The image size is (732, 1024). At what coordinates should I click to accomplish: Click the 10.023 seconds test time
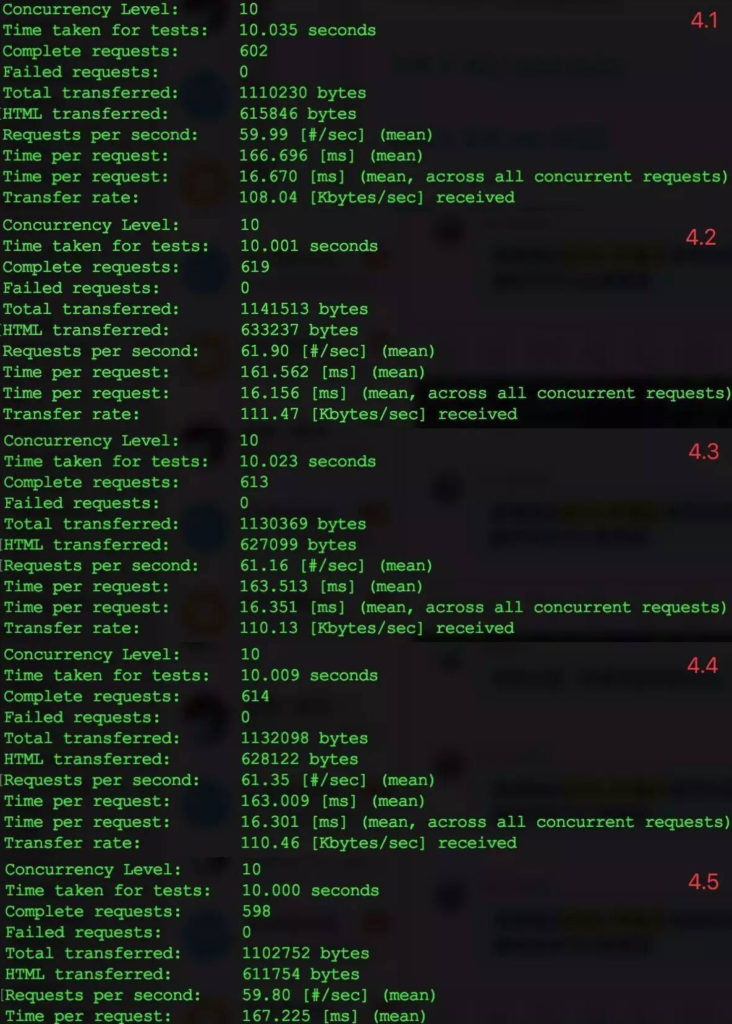(x=308, y=461)
